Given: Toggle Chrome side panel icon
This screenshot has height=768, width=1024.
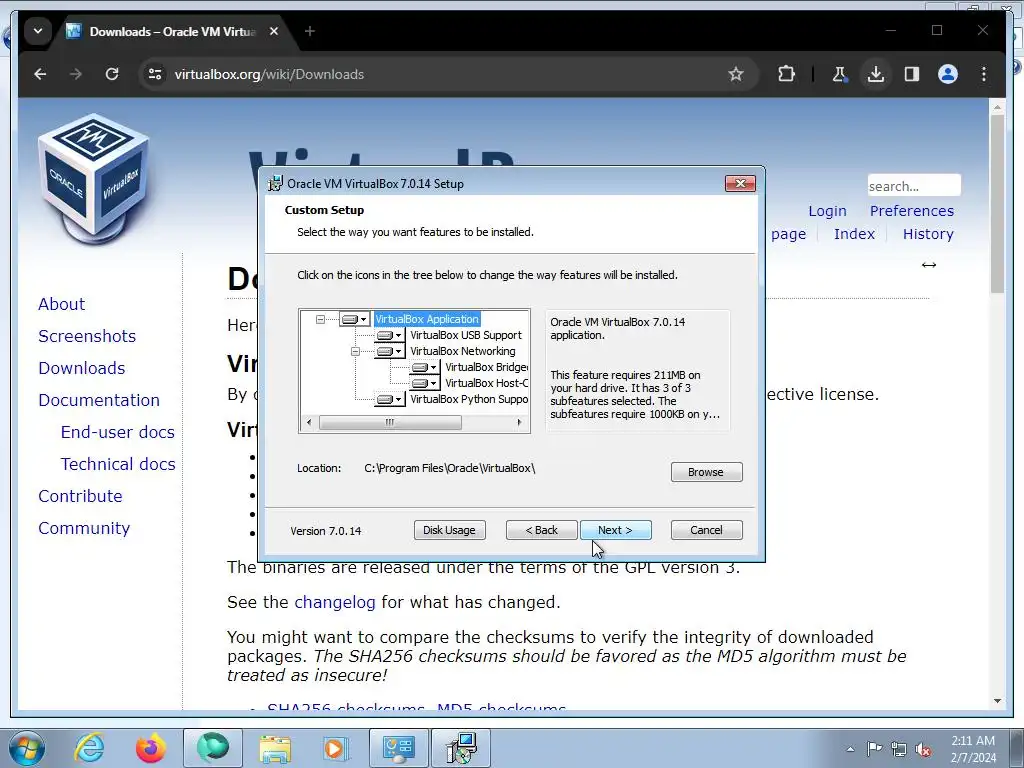Looking at the screenshot, I should 912,74.
